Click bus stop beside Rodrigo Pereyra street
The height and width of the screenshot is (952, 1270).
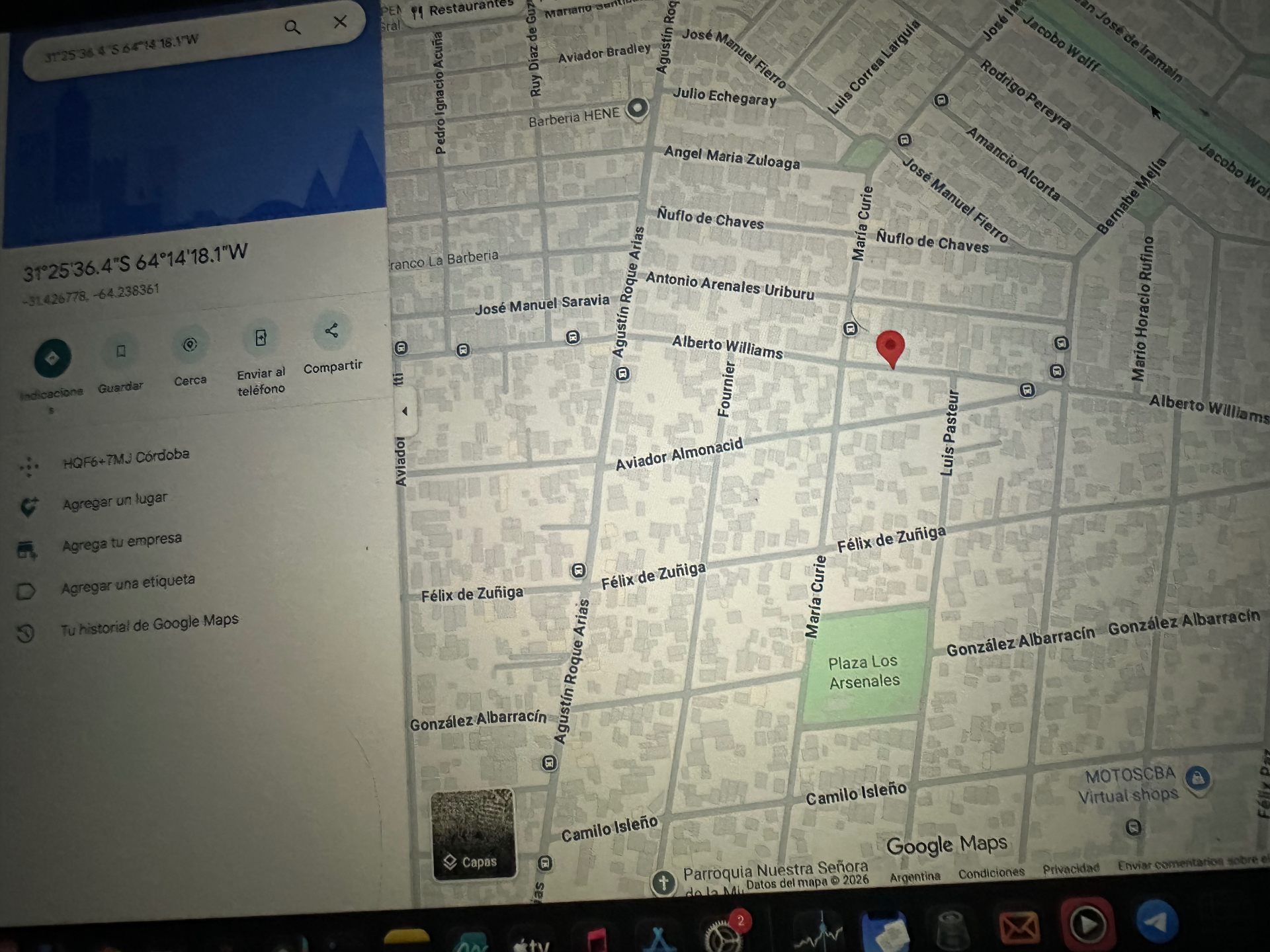(941, 100)
